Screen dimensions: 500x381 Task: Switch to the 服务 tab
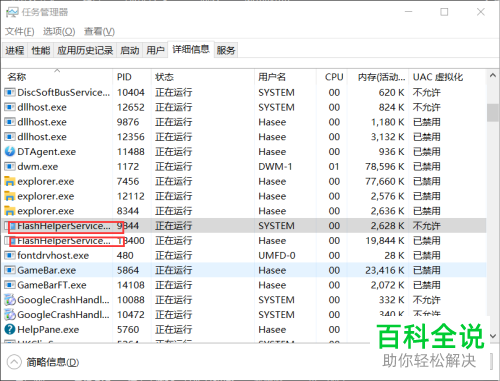(x=226, y=50)
